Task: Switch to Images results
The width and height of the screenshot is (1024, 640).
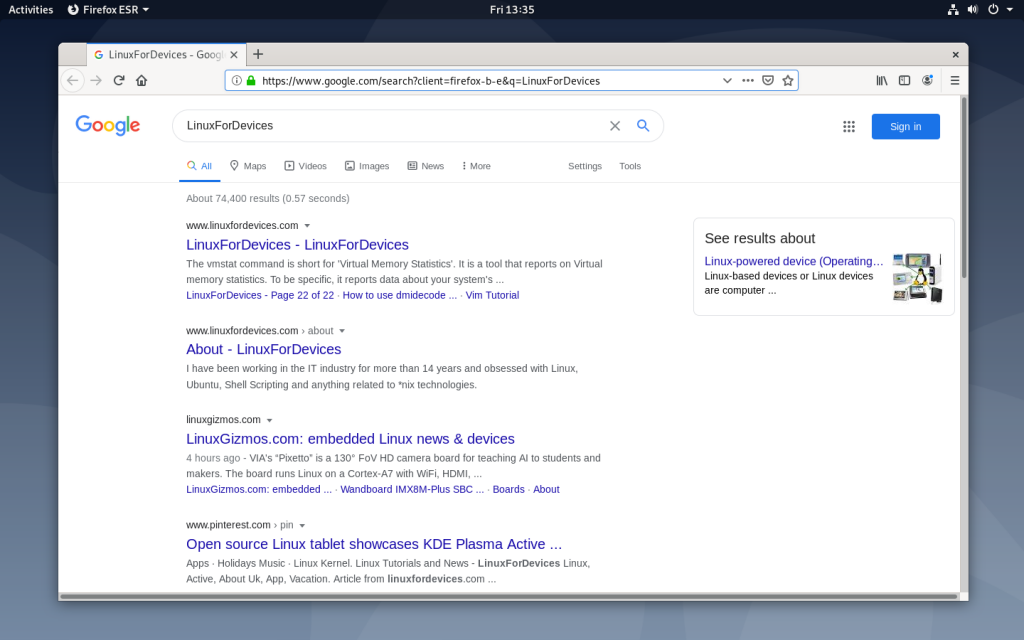Action: pyautogui.click(x=367, y=166)
